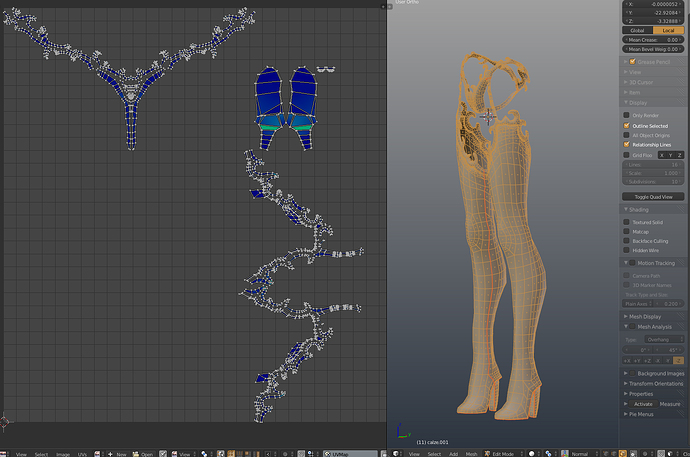Select Local transform space

point(668,30)
